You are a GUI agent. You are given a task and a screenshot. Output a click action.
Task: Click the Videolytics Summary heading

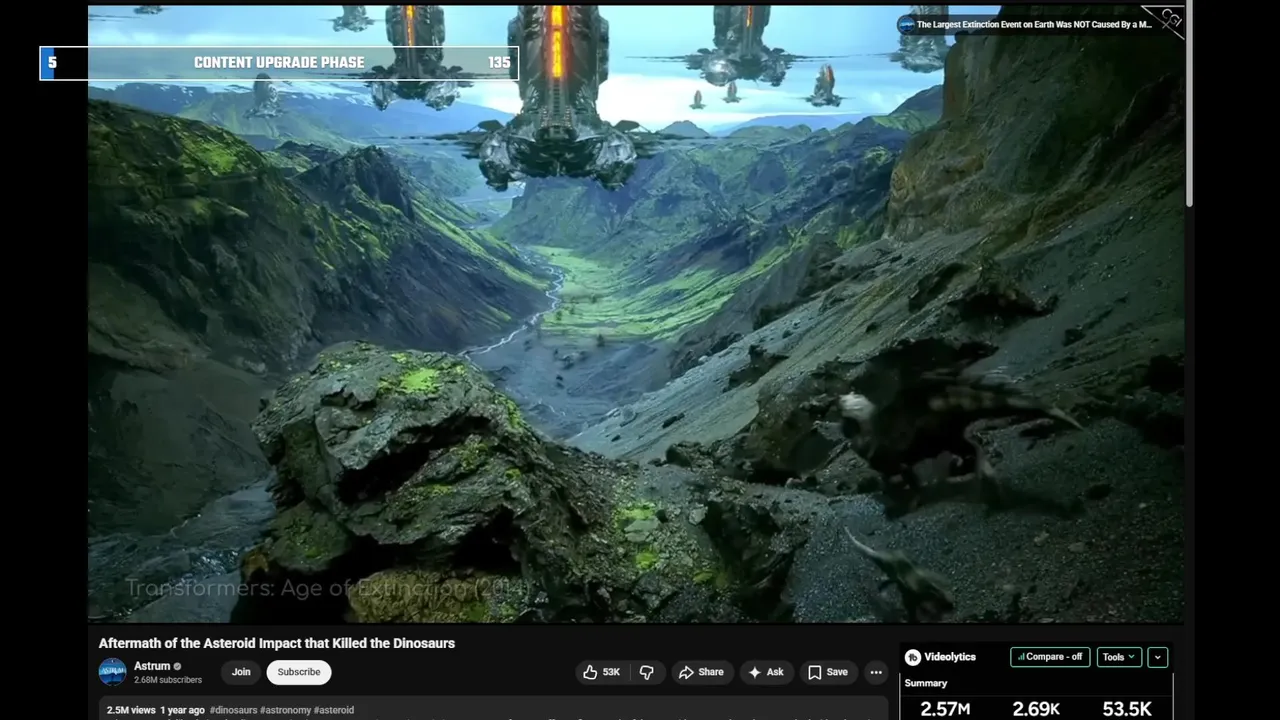click(x=926, y=683)
